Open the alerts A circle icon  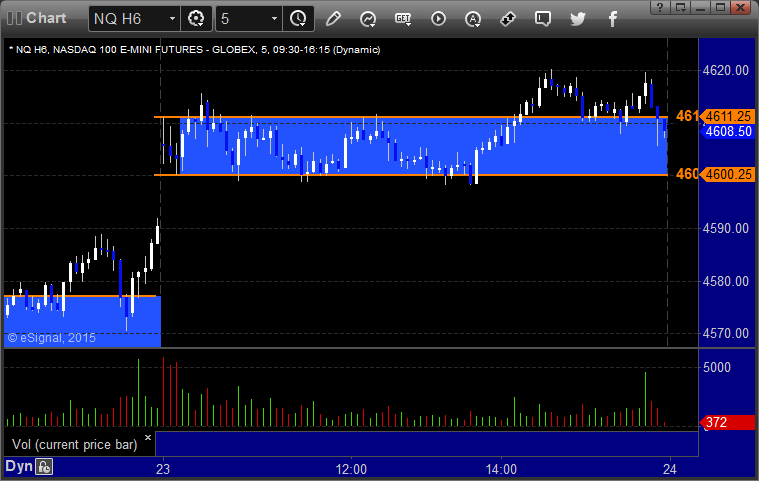coord(473,19)
